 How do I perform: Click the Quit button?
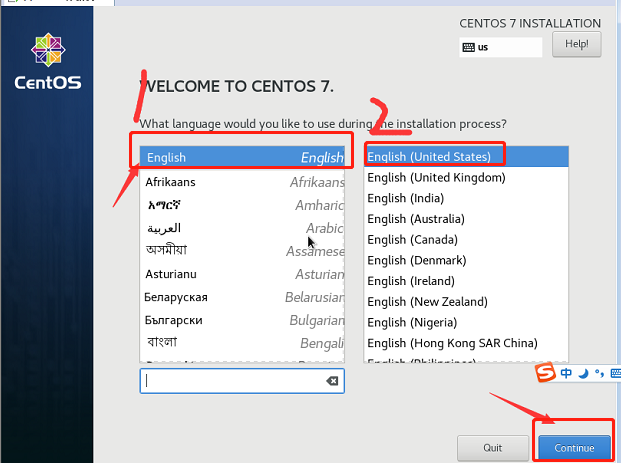point(493,448)
